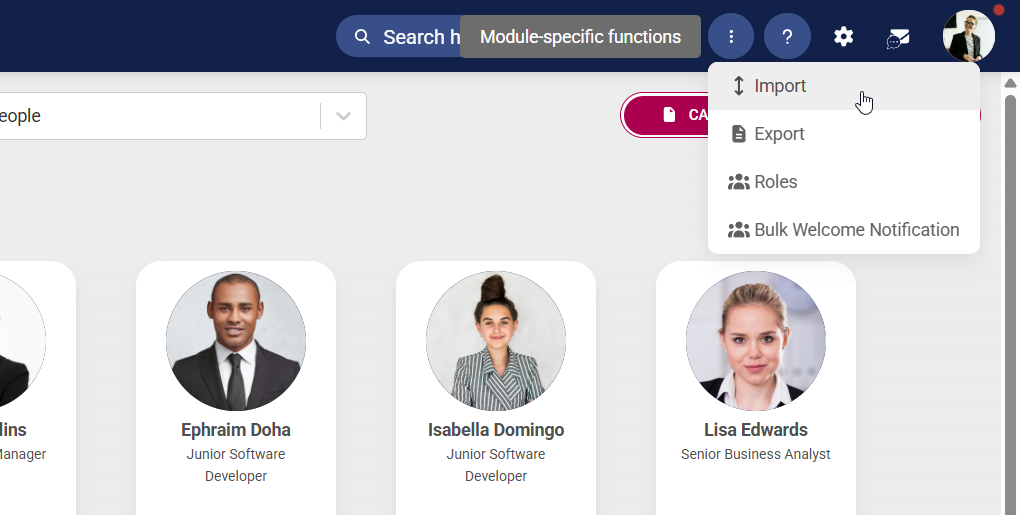The height and width of the screenshot is (515, 1020).
Task: Open Ephraim Doha's profile photo
Action: pos(236,341)
